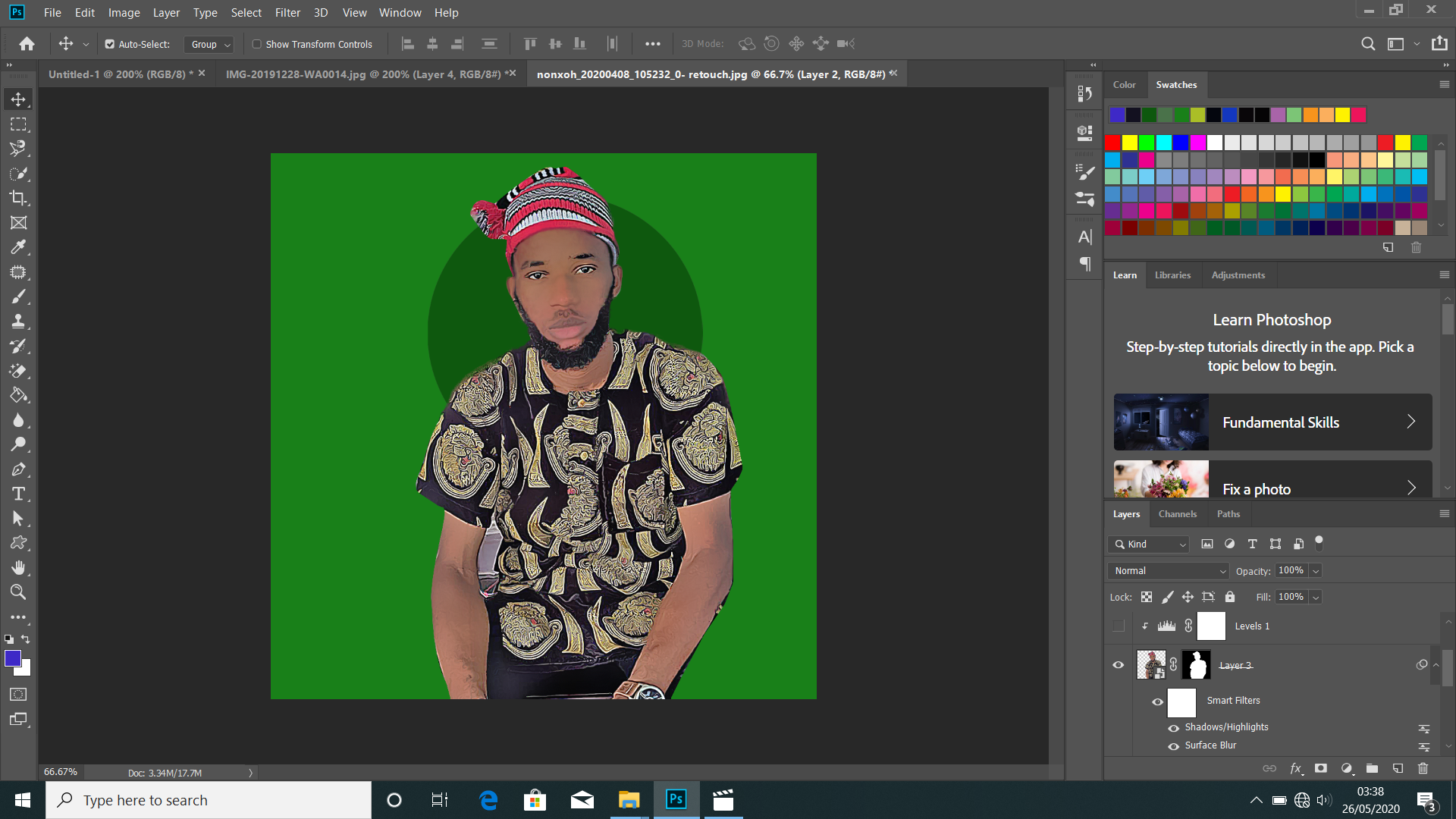
Task: Select the Dodge tool
Action: pos(18,444)
